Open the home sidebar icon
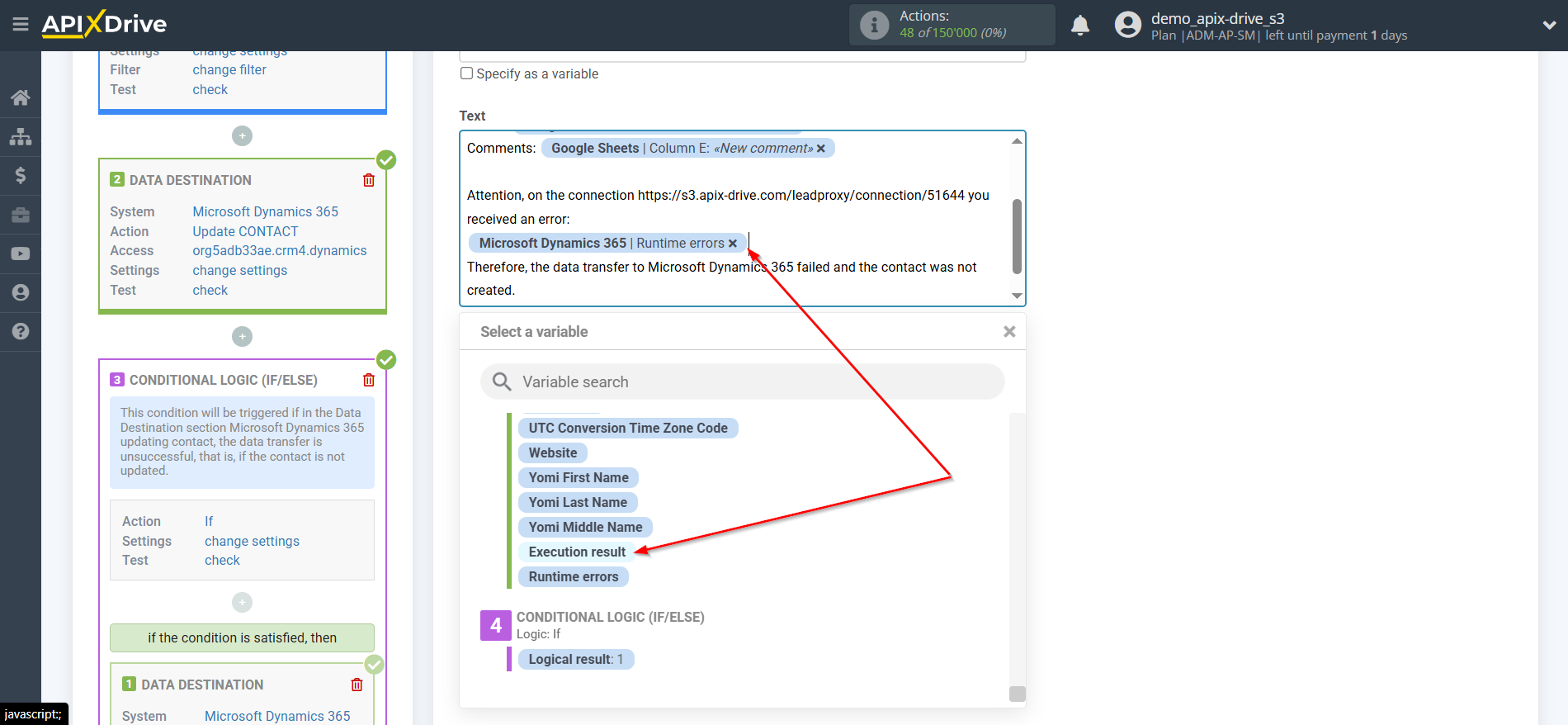This screenshot has height=725, width=1568. pyautogui.click(x=21, y=97)
